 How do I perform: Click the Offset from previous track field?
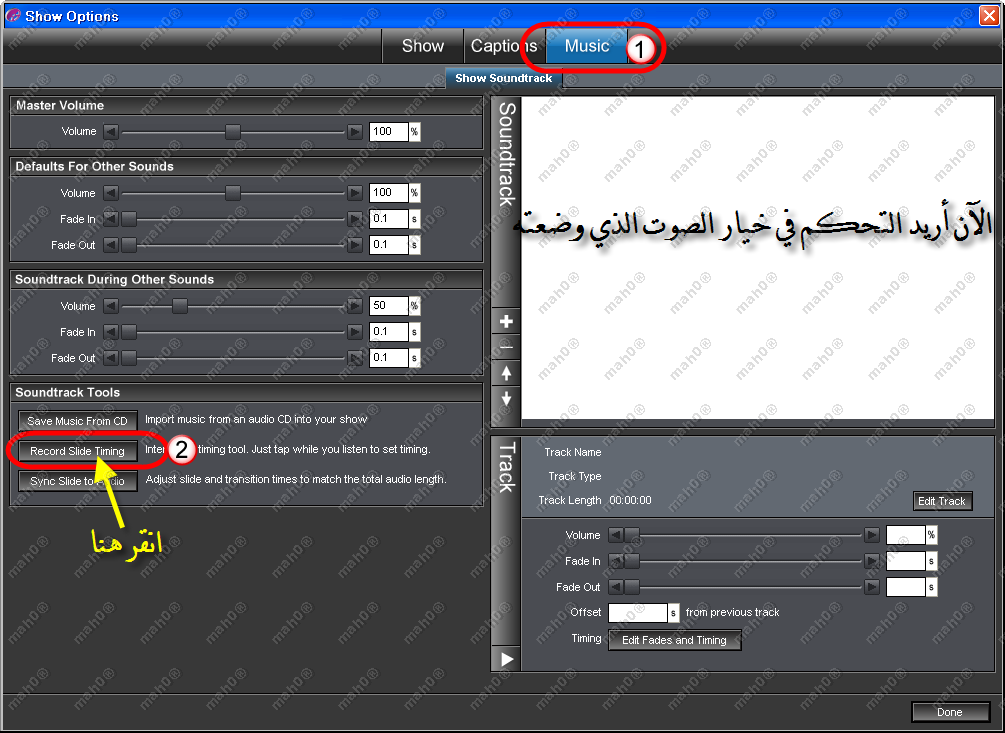(x=637, y=612)
